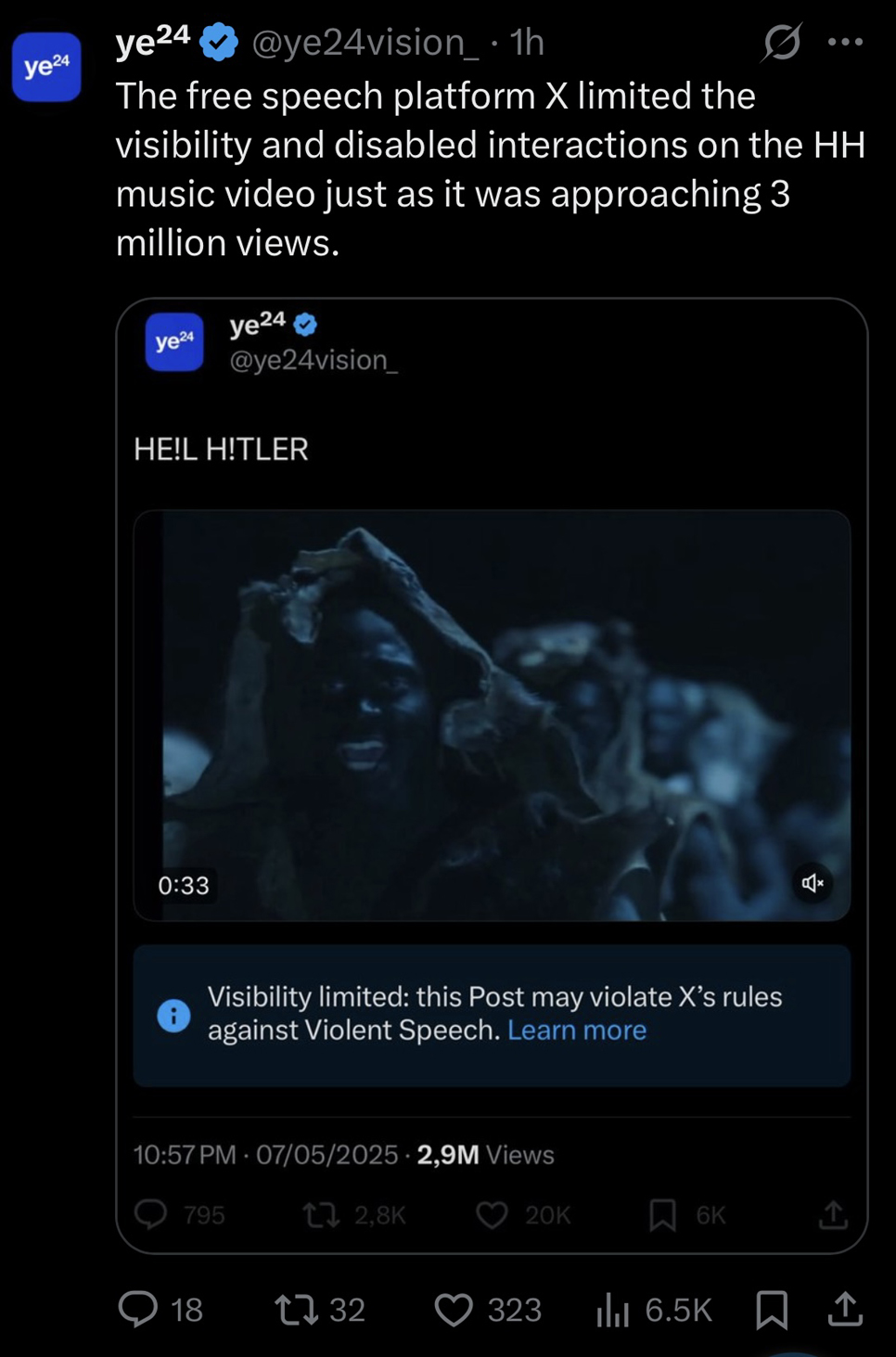The height and width of the screenshot is (1357, 896).
Task: Share the main post
Action: coord(845,1309)
